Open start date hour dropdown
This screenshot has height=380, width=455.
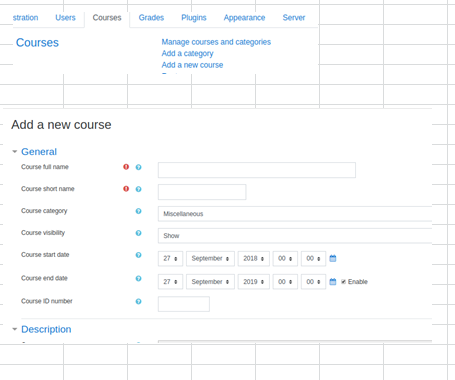click(x=285, y=258)
